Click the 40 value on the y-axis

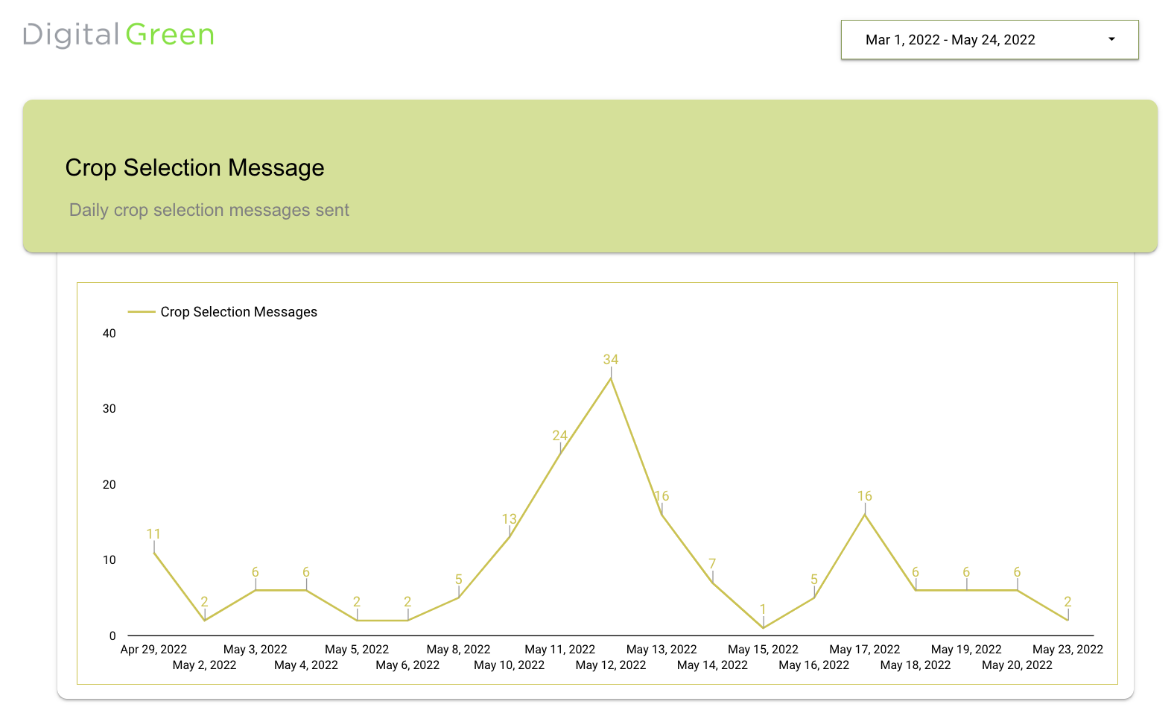[109, 333]
